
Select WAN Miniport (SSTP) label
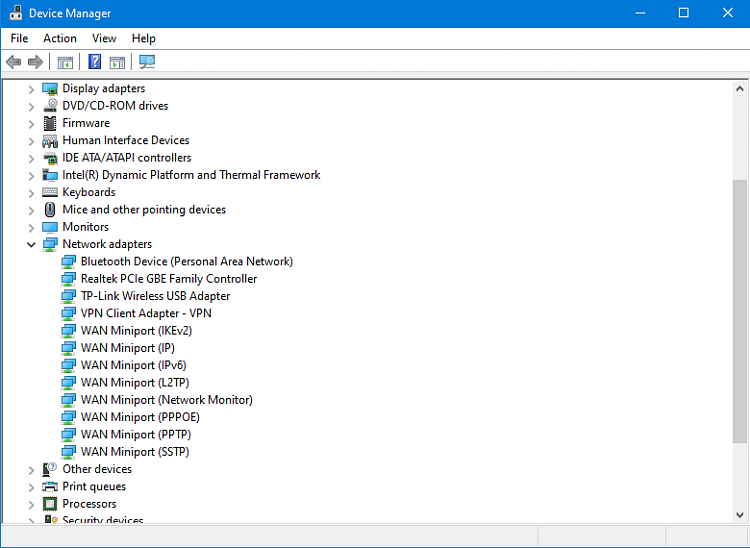point(135,451)
